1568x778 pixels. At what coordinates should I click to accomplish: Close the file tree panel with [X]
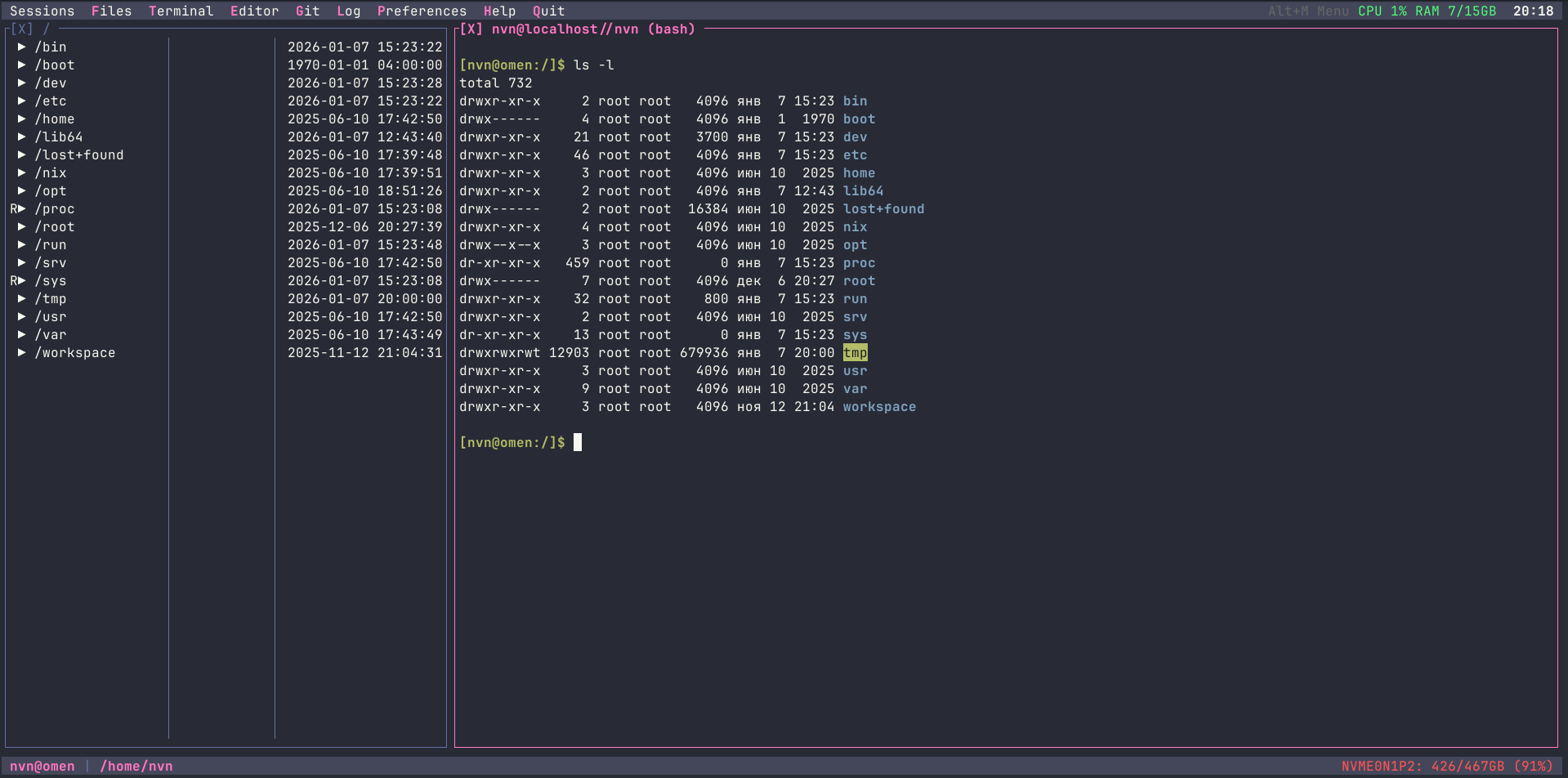point(21,29)
